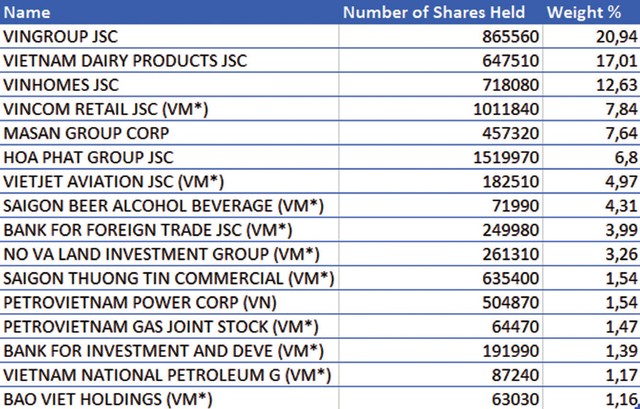Click the weight value 20,94
This screenshot has width=640, height=409.
(x=618, y=37)
